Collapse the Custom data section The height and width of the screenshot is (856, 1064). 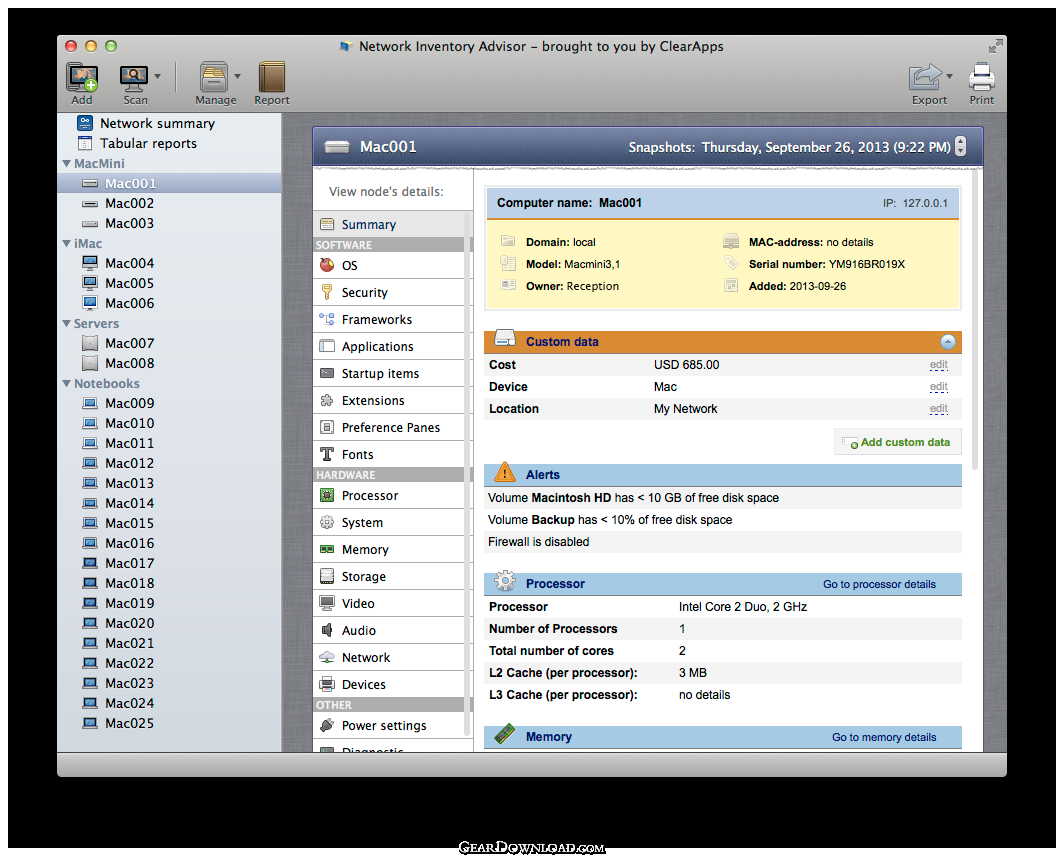point(948,342)
